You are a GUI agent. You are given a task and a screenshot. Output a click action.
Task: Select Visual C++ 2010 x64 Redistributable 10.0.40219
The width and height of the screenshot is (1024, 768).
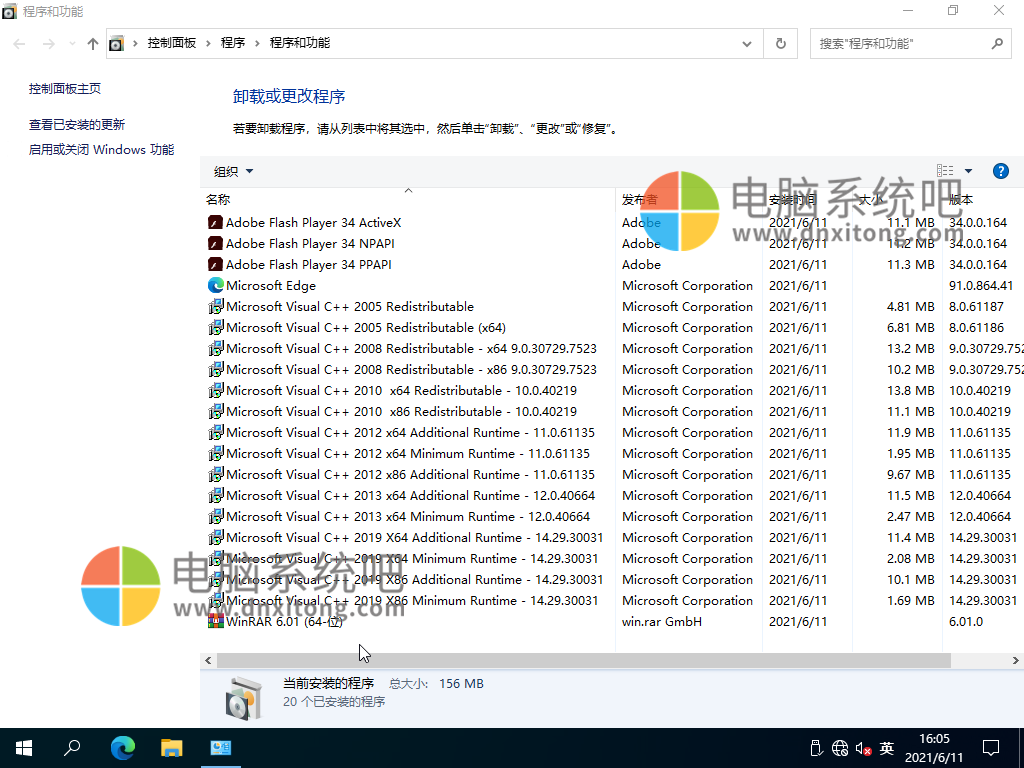coord(612,391)
